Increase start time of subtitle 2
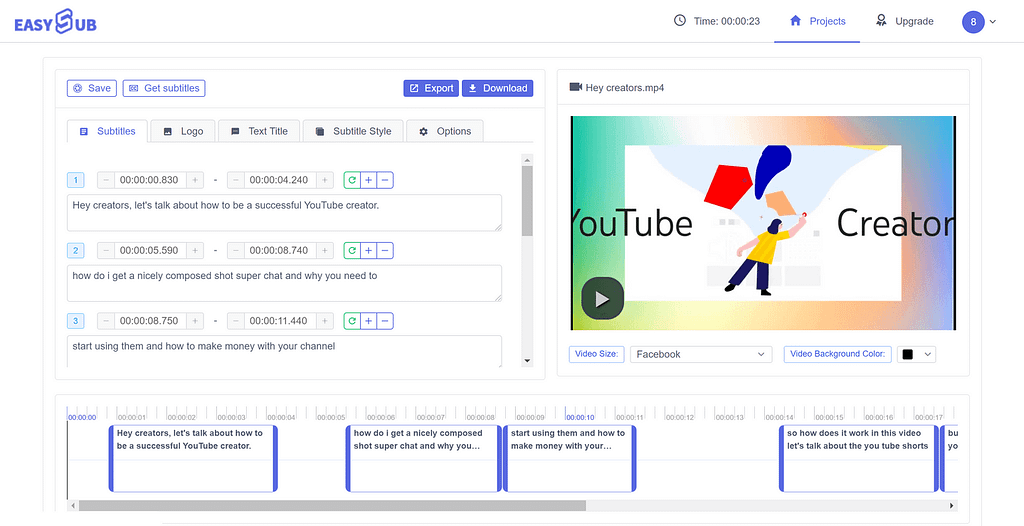The height and width of the screenshot is (526, 1024). [195, 250]
